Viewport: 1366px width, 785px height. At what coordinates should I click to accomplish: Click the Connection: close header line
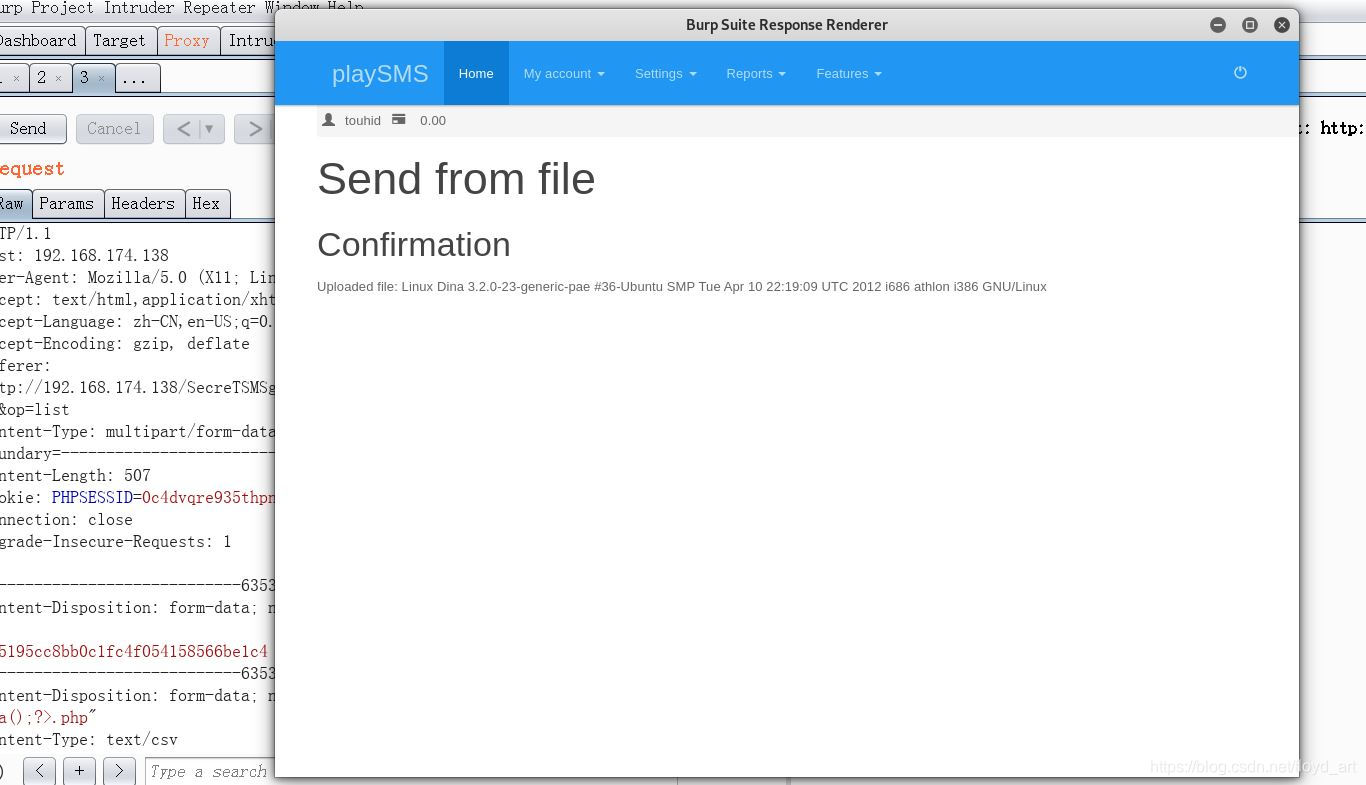pos(66,520)
